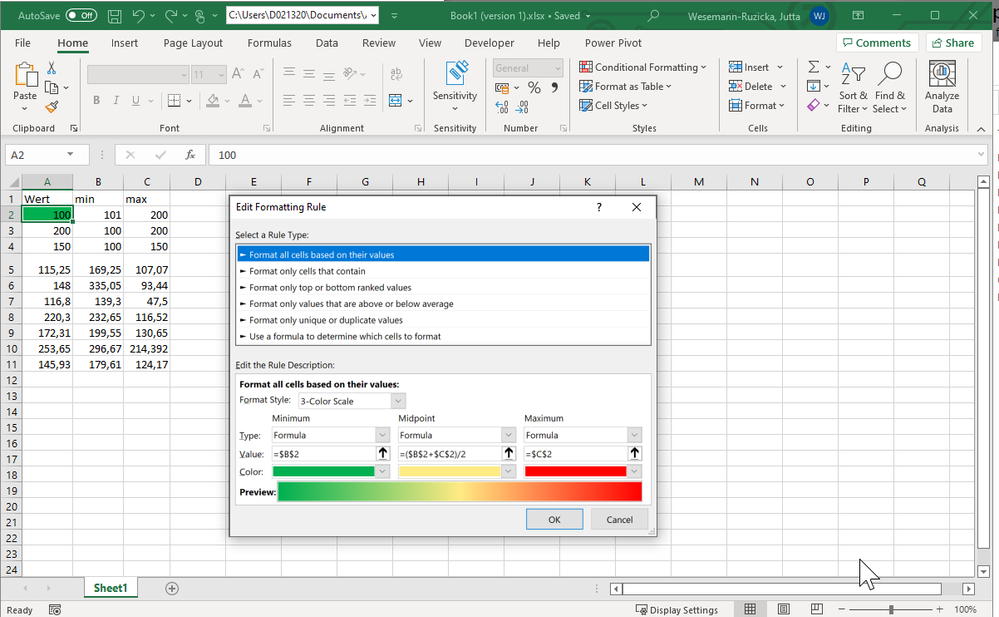Open the Page Layout tab
Screen dimensions: 999x617
[x=193, y=43]
